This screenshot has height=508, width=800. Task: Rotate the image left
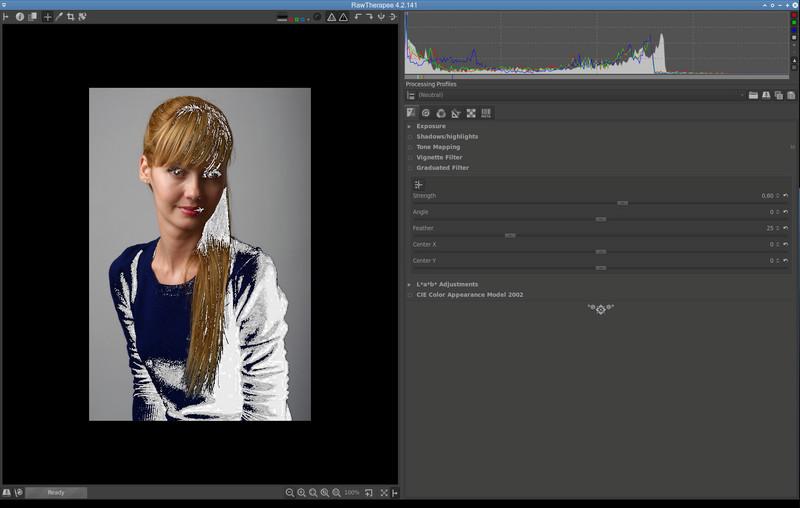358,17
